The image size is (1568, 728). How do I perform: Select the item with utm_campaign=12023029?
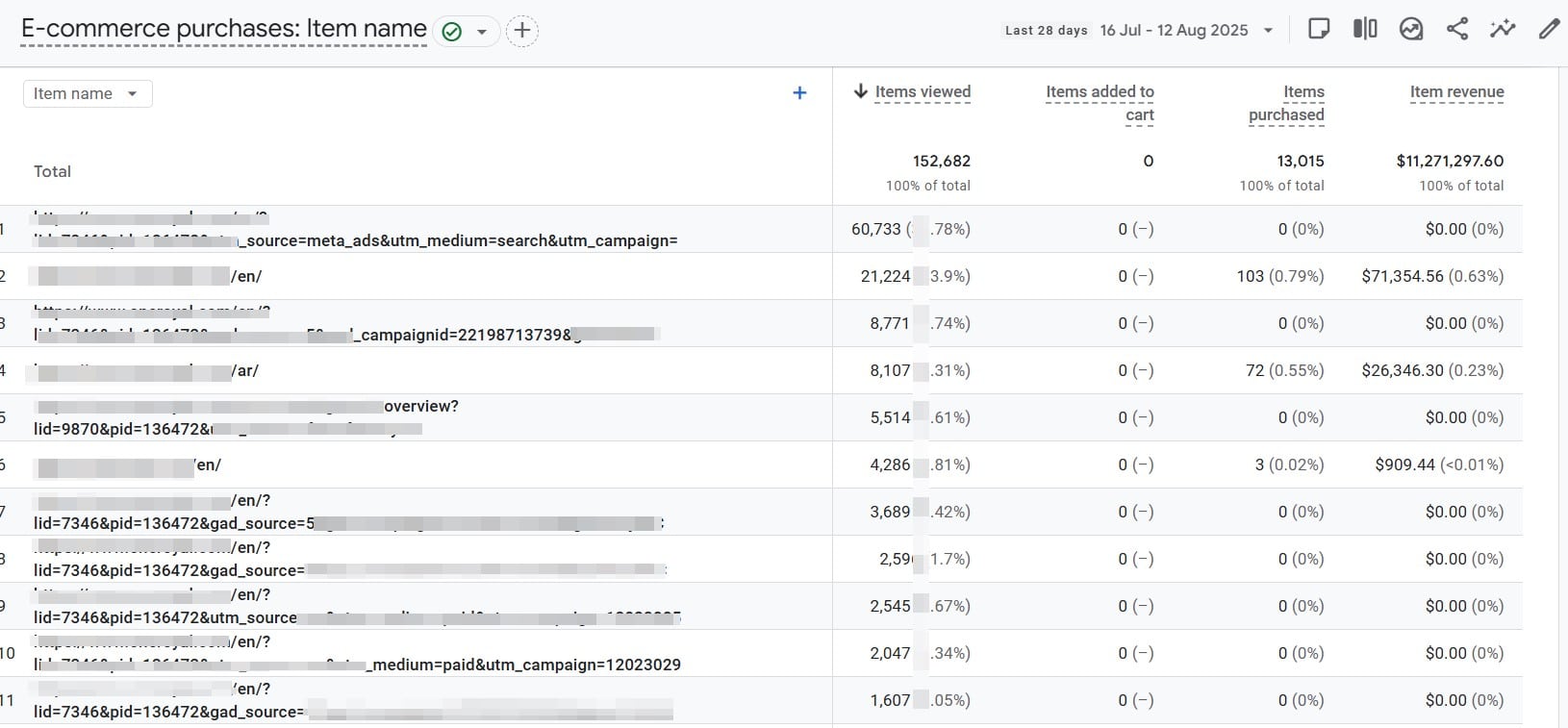pyautogui.click(x=357, y=653)
